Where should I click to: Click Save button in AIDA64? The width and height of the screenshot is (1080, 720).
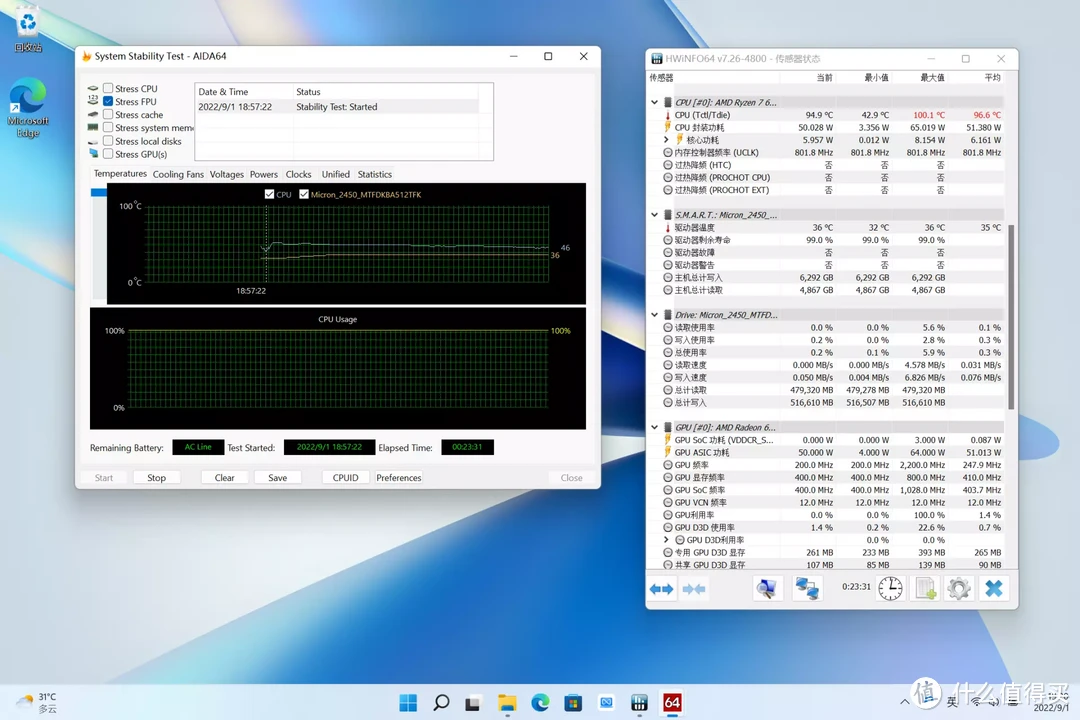click(x=278, y=477)
